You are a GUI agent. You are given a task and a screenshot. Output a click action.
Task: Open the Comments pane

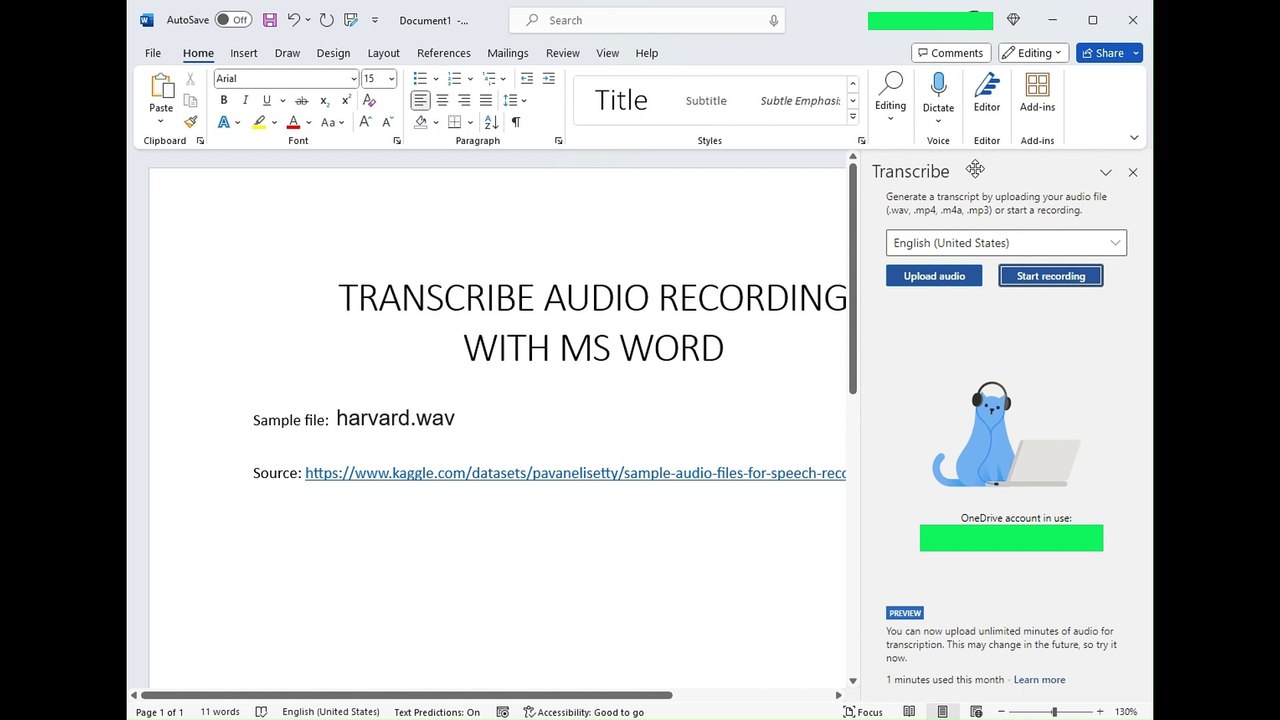tap(951, 53)
